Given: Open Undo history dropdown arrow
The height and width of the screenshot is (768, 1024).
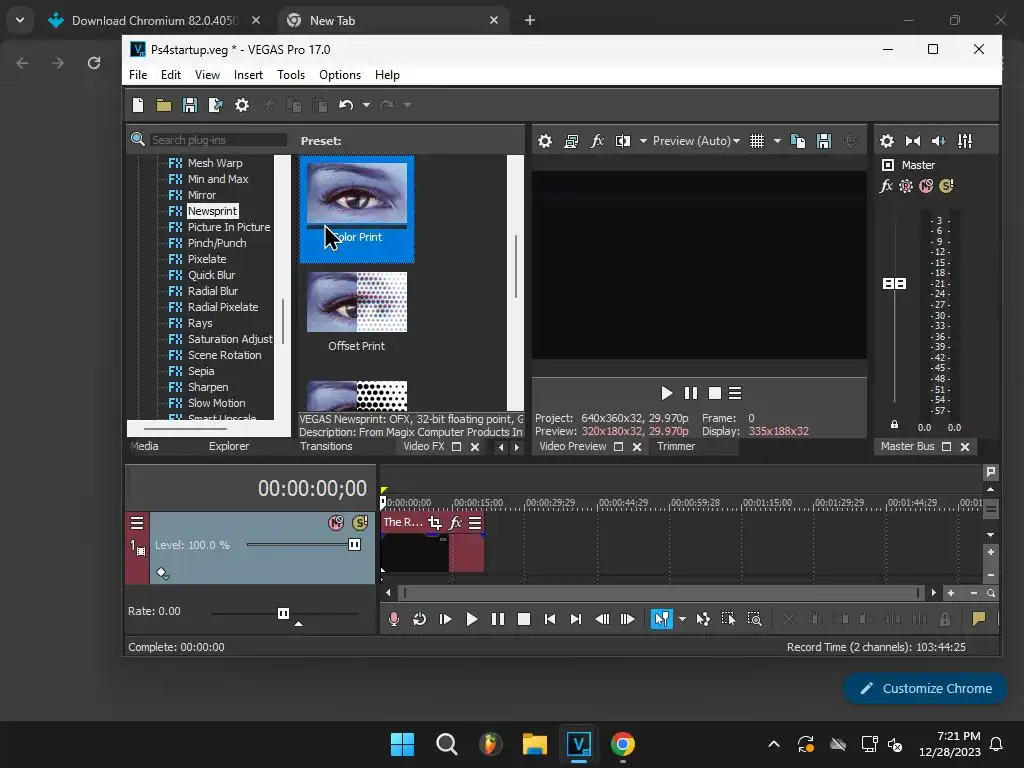Looking at the screenshot, I should tap(366, 105).
